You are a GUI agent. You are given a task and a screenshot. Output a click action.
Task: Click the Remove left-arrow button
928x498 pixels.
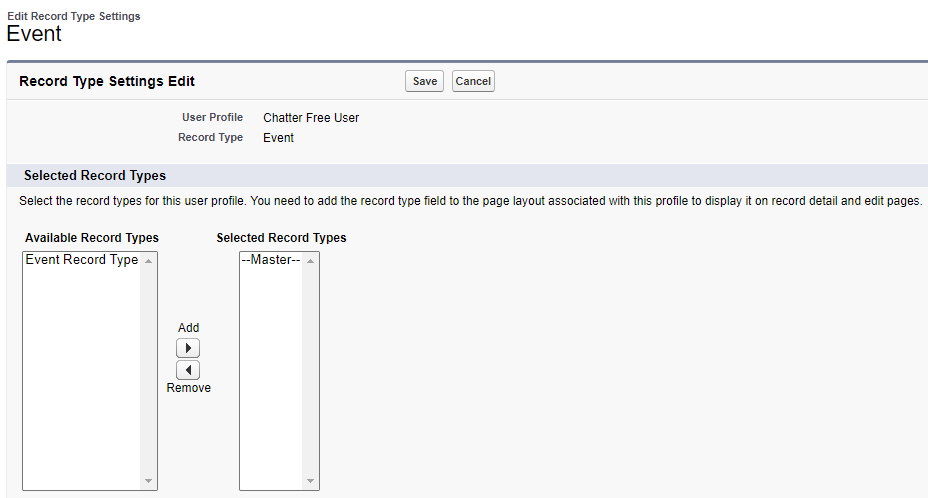coord(188,370)
